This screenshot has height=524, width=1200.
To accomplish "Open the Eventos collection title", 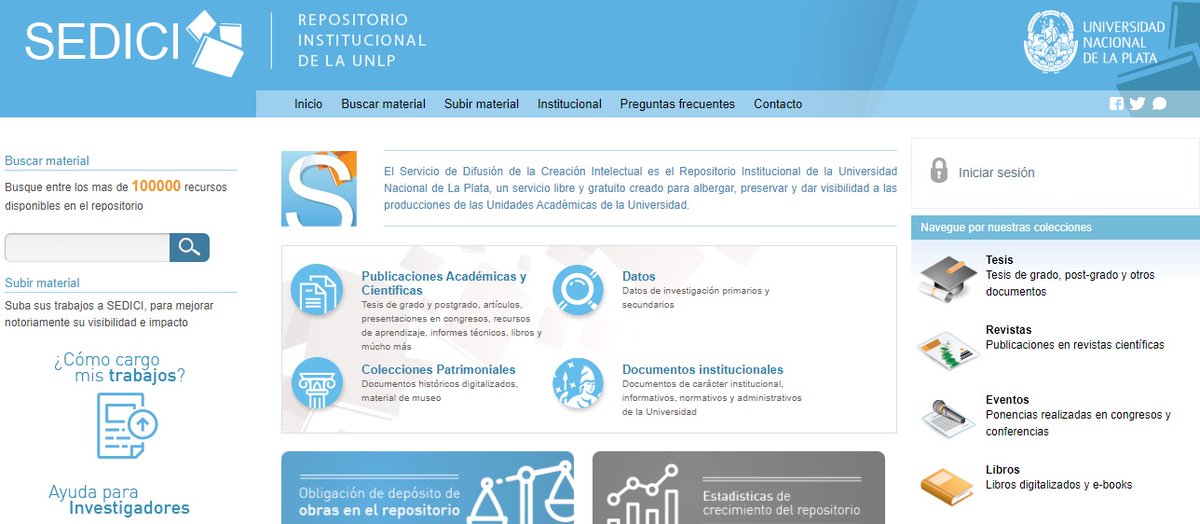I will pos(1007,400).
